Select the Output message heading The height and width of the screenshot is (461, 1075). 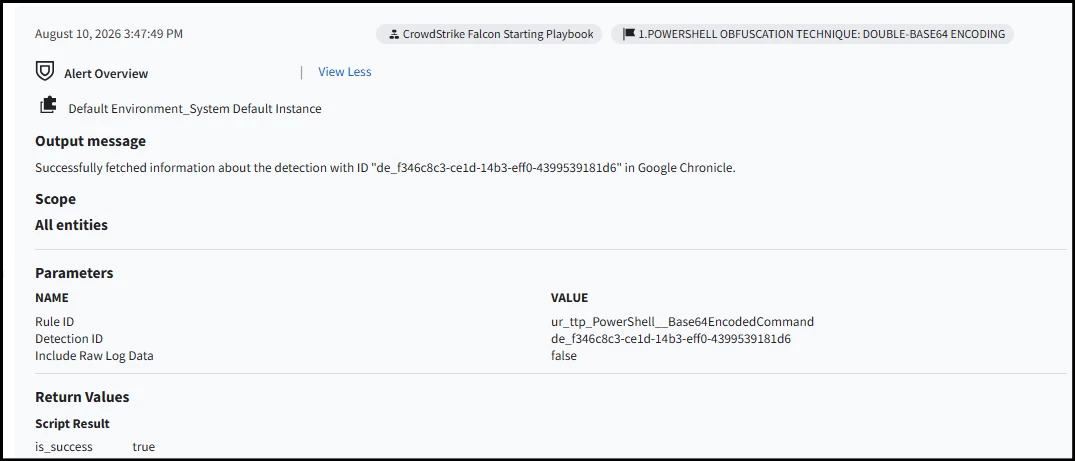pyautogui.click(x=90, y=141)
